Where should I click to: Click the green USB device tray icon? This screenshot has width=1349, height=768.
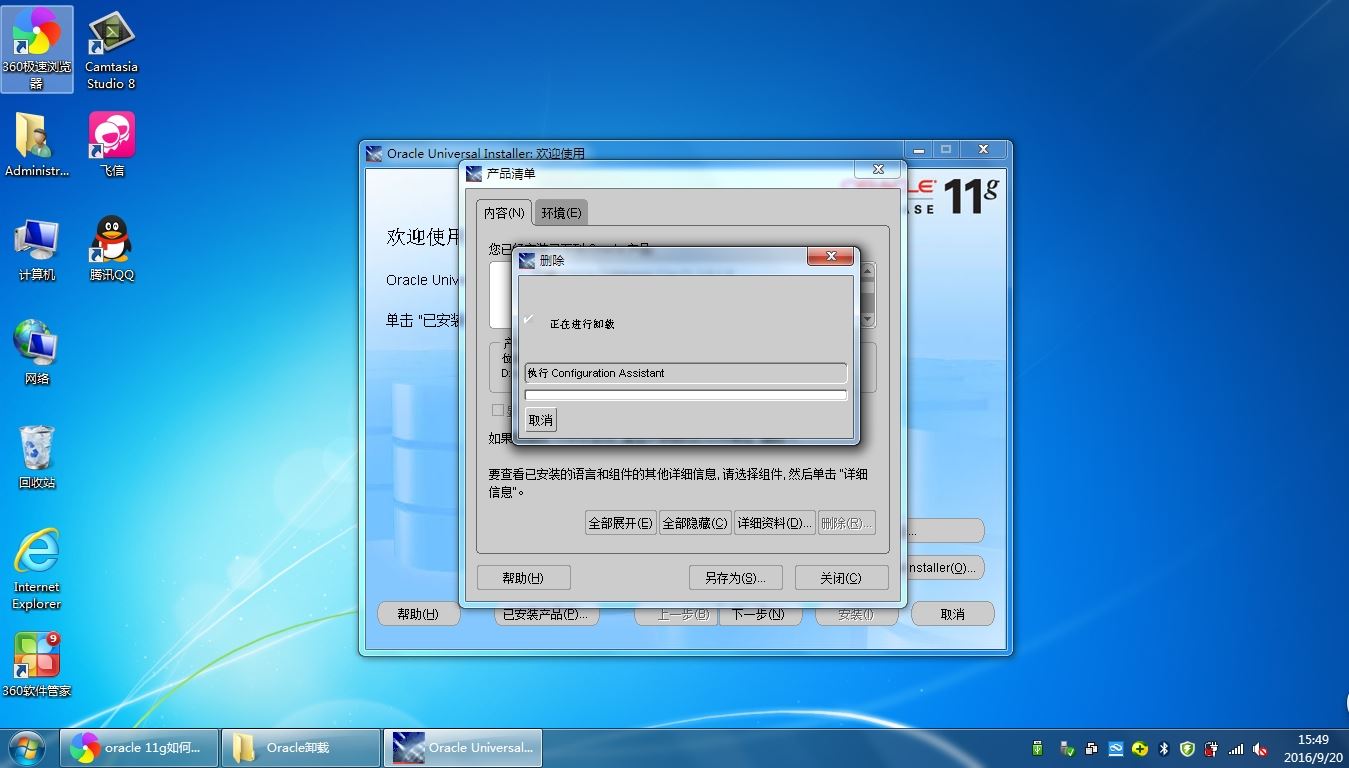pos(1038,748)
